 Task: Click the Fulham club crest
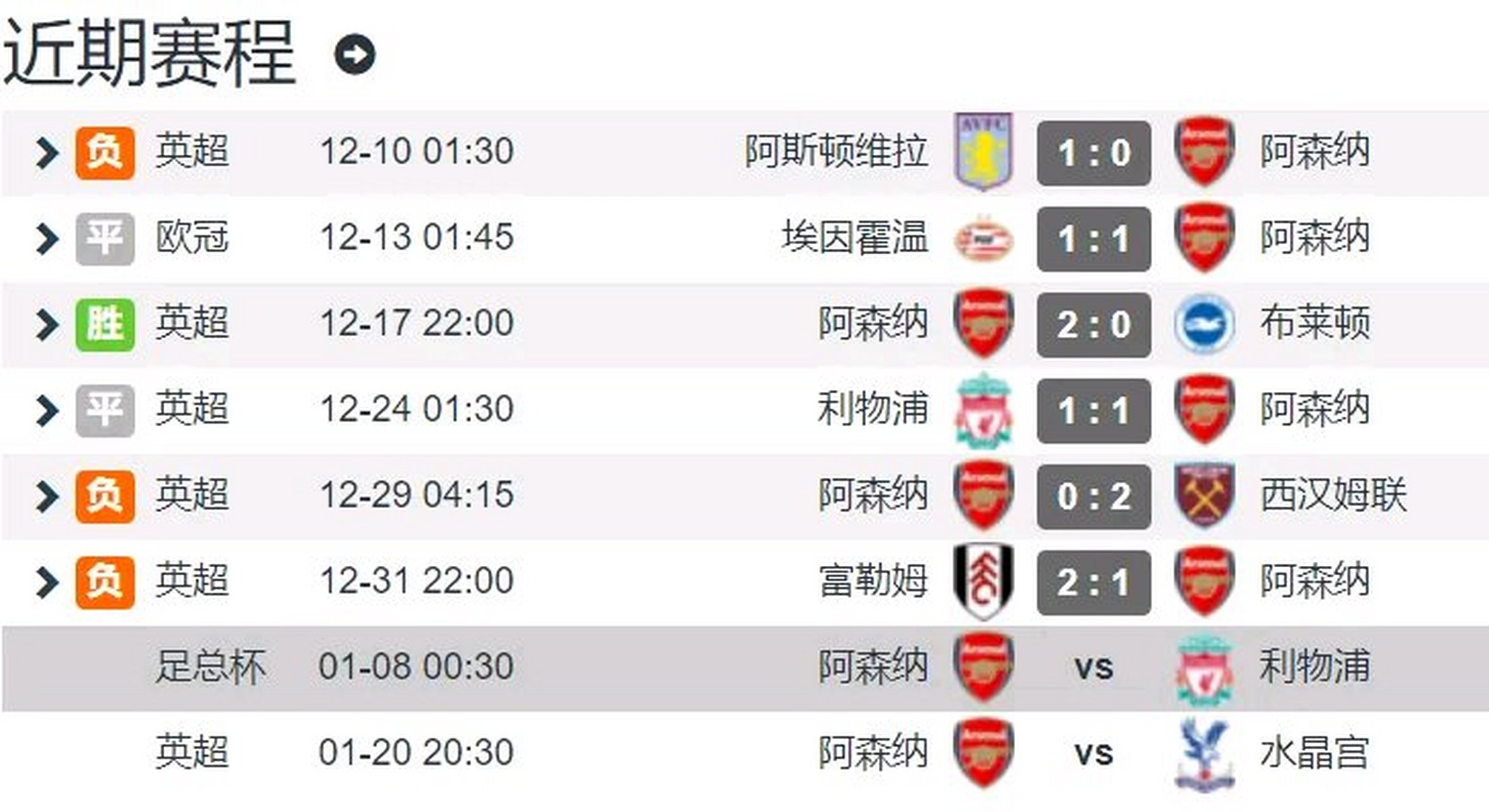click(983, 582)
